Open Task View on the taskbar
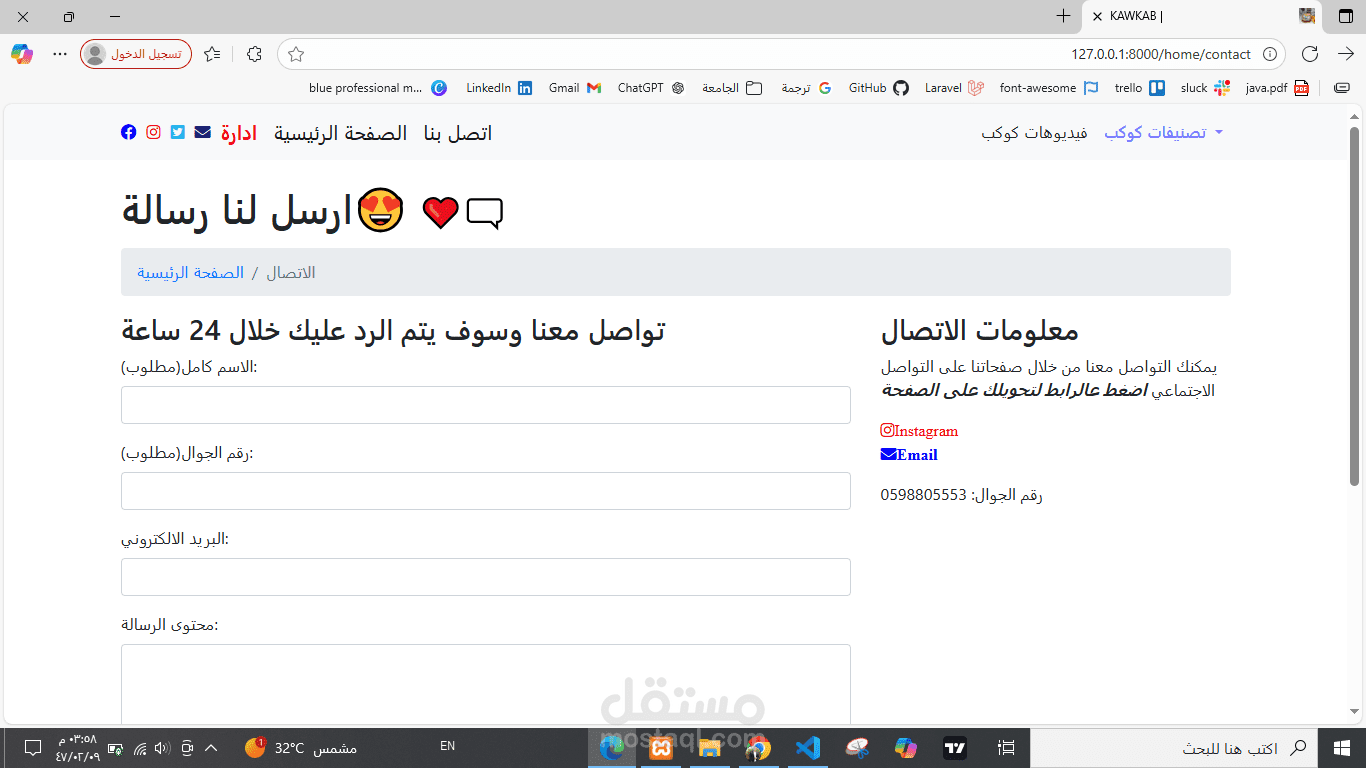 [1007, 748]
